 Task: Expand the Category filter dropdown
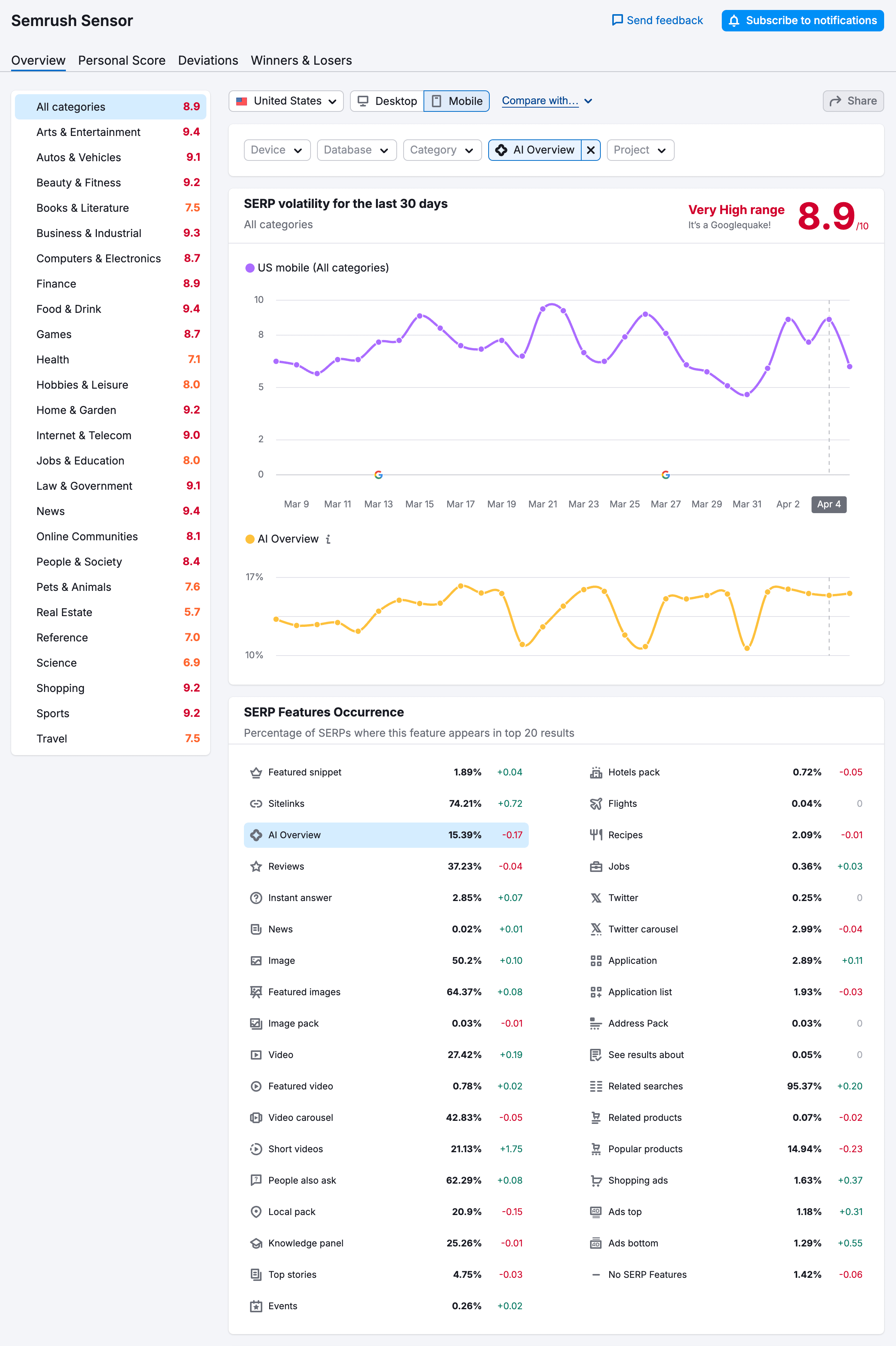[x=442, y=150]
